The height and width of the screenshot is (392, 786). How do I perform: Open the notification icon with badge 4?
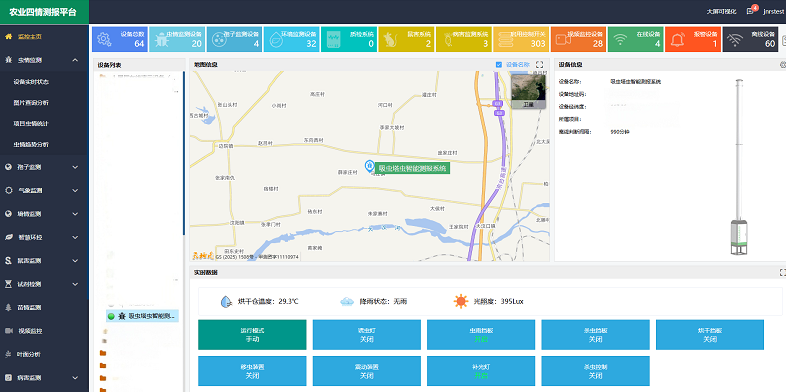click(750, 11)
